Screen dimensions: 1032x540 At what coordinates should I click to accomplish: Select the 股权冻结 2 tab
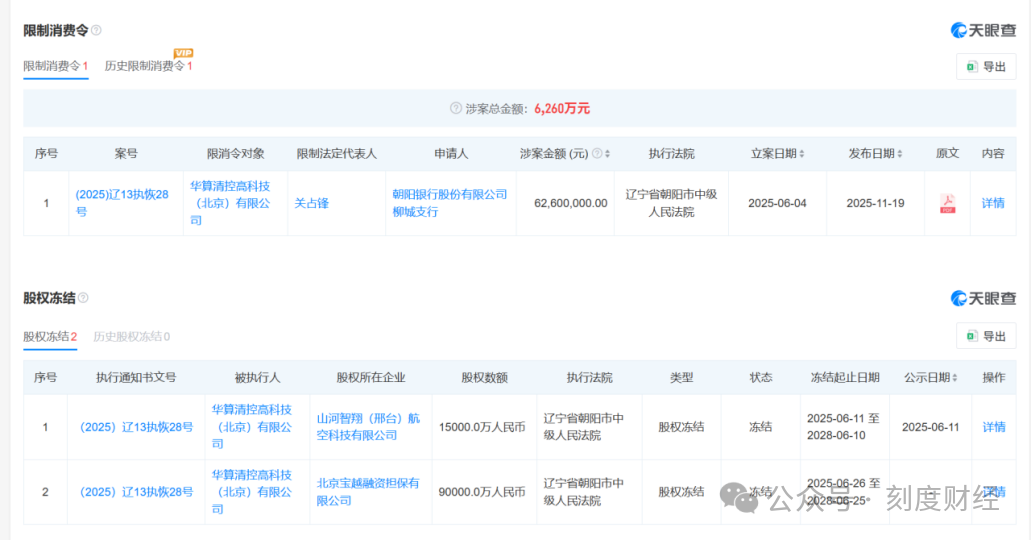pos(50,337)
